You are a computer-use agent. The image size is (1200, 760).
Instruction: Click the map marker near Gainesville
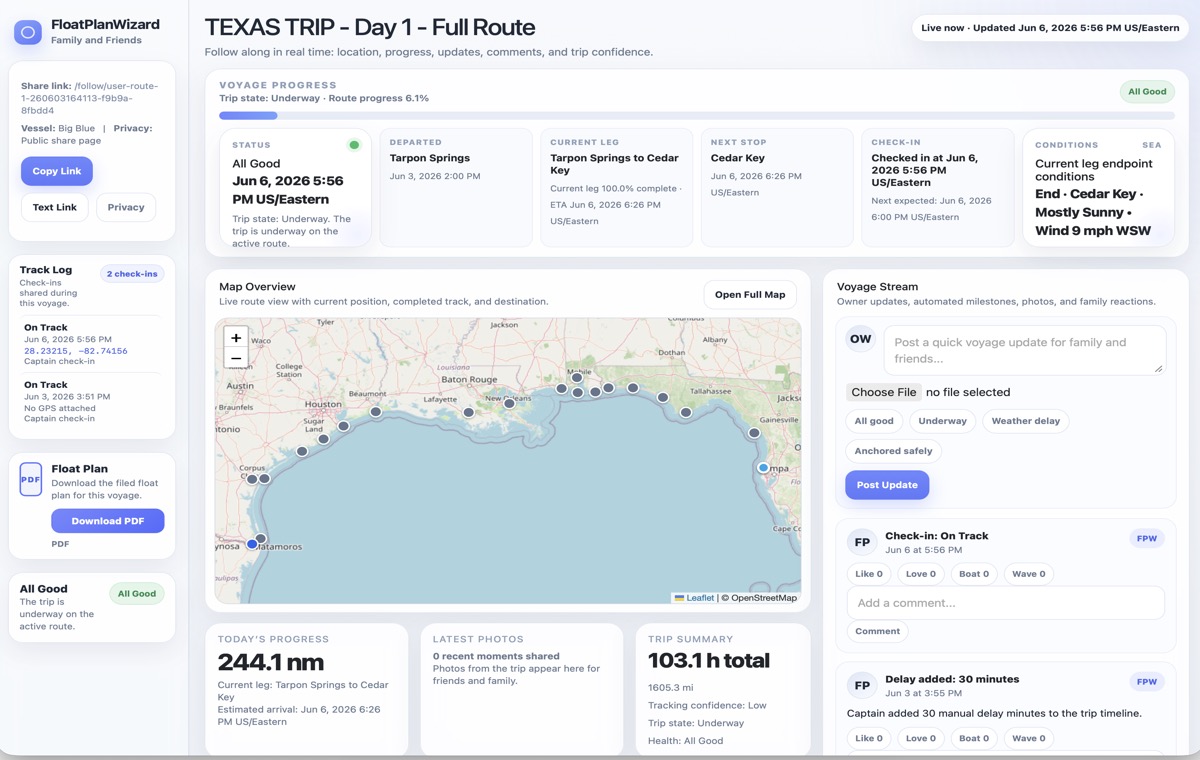tap(754, 433)
